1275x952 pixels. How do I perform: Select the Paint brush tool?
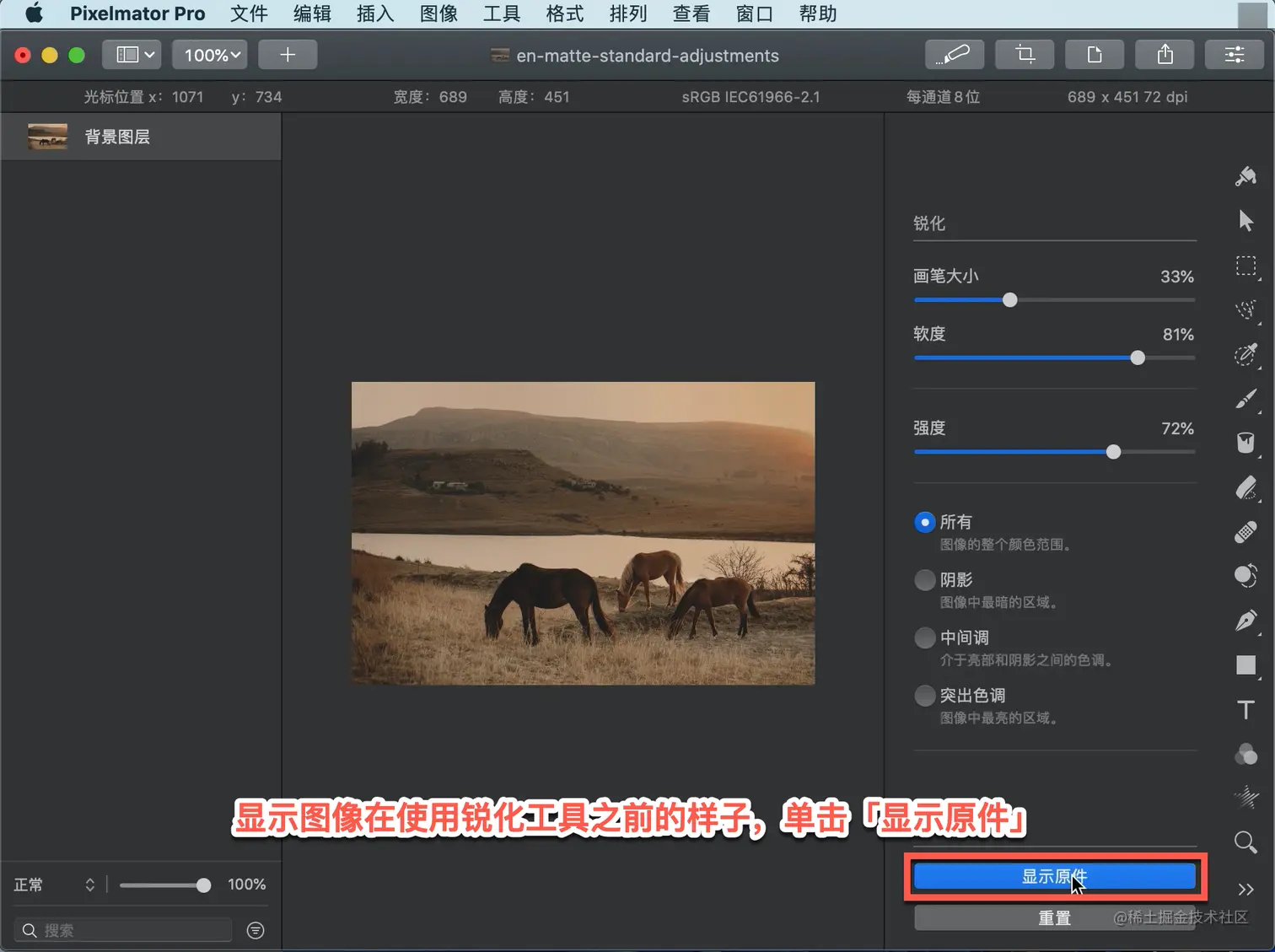tap(1245, 399)
